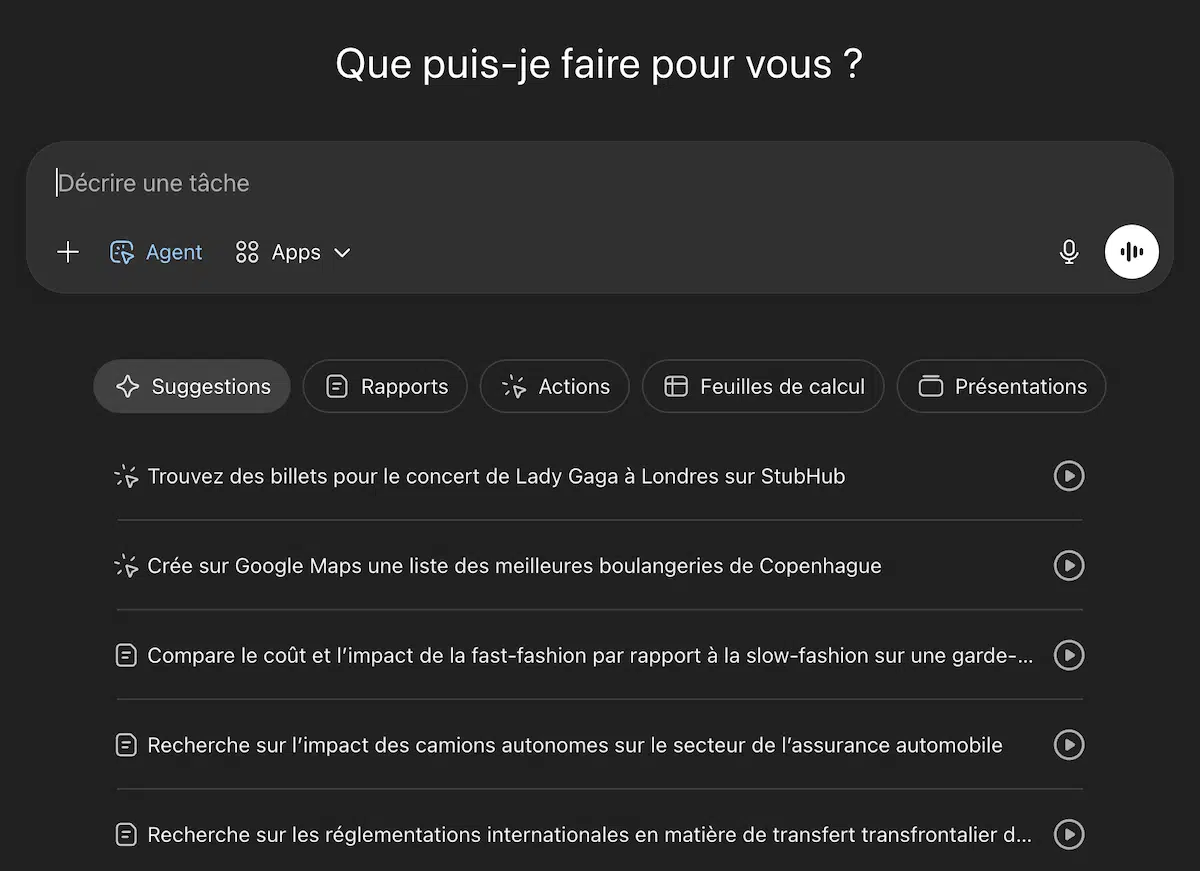1200x871 pixels.
Task: Click the plus icon to add attachments
Action: [68, 252]
